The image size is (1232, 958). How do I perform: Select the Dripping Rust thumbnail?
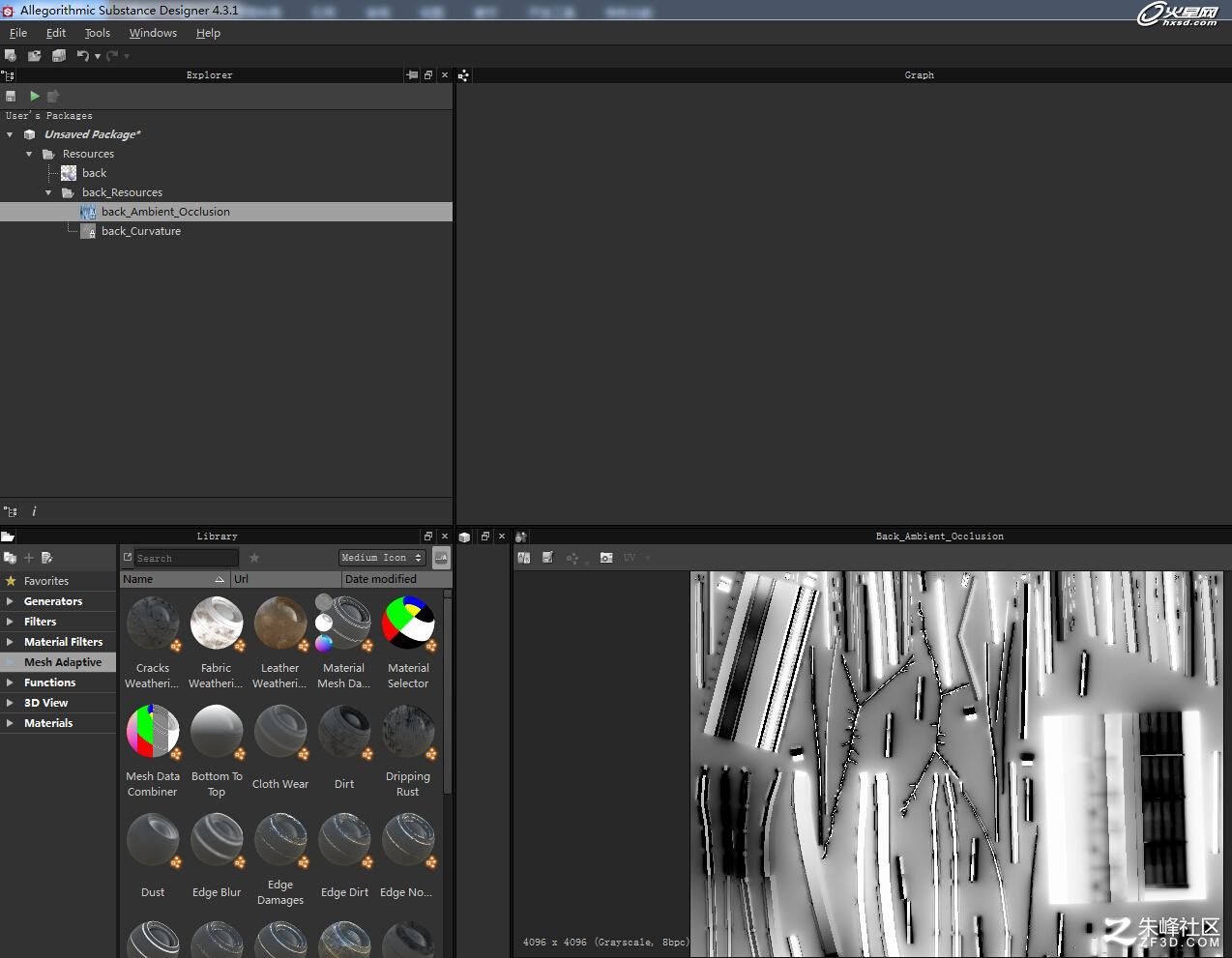point(408,732)
